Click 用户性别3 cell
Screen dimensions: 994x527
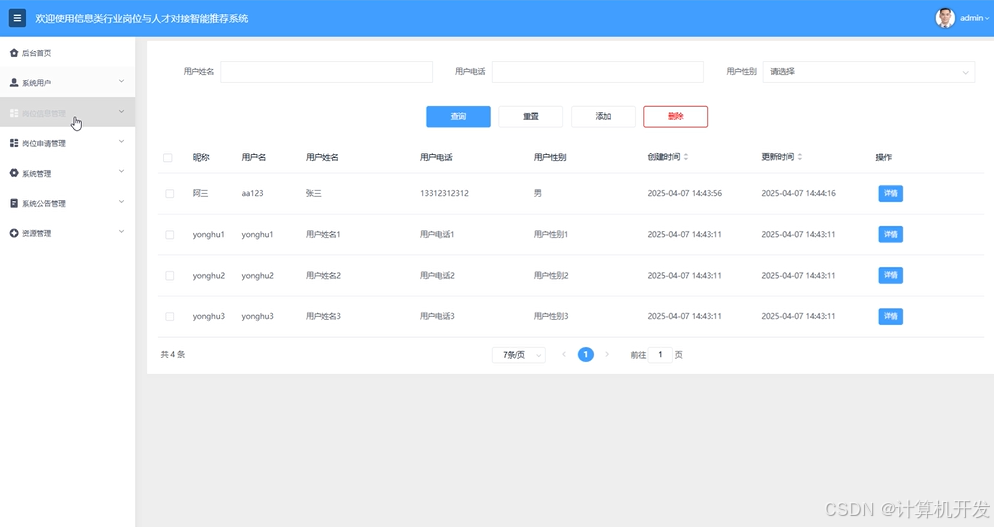pos(551,316)
